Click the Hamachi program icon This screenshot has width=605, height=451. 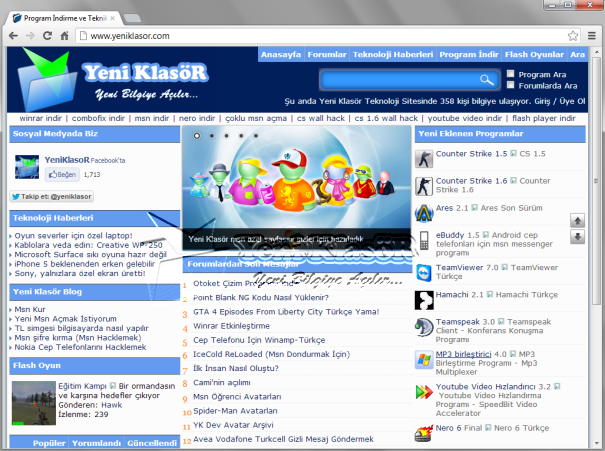pos(423,301)
